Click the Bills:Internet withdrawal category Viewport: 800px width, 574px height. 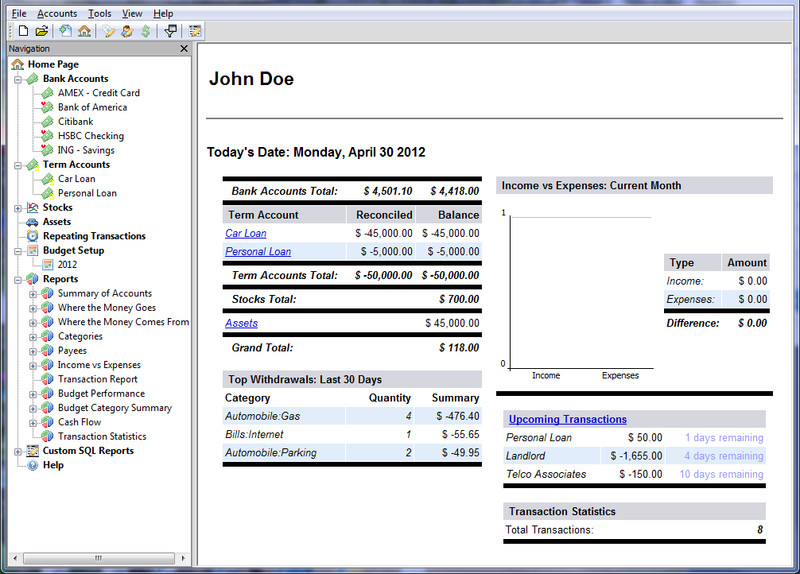[254, 434]
